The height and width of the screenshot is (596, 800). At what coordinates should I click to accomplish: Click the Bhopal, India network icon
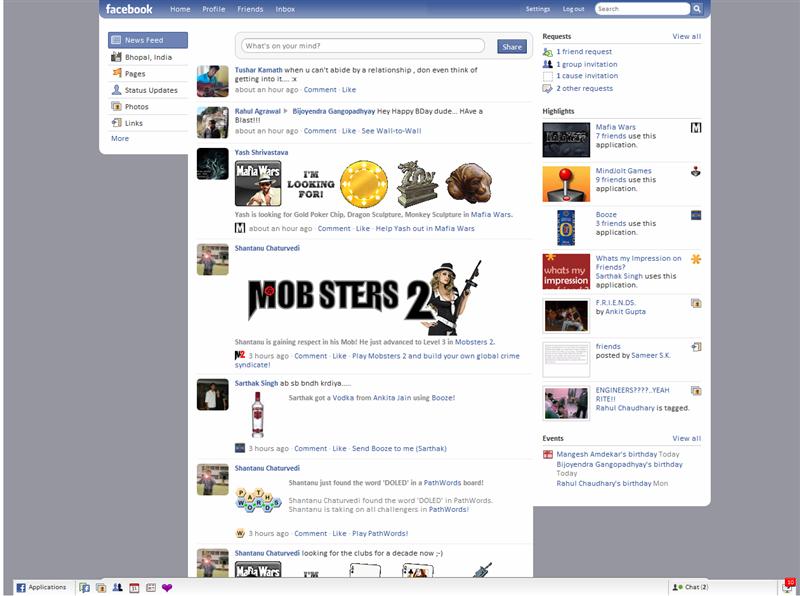pos(116,57)
